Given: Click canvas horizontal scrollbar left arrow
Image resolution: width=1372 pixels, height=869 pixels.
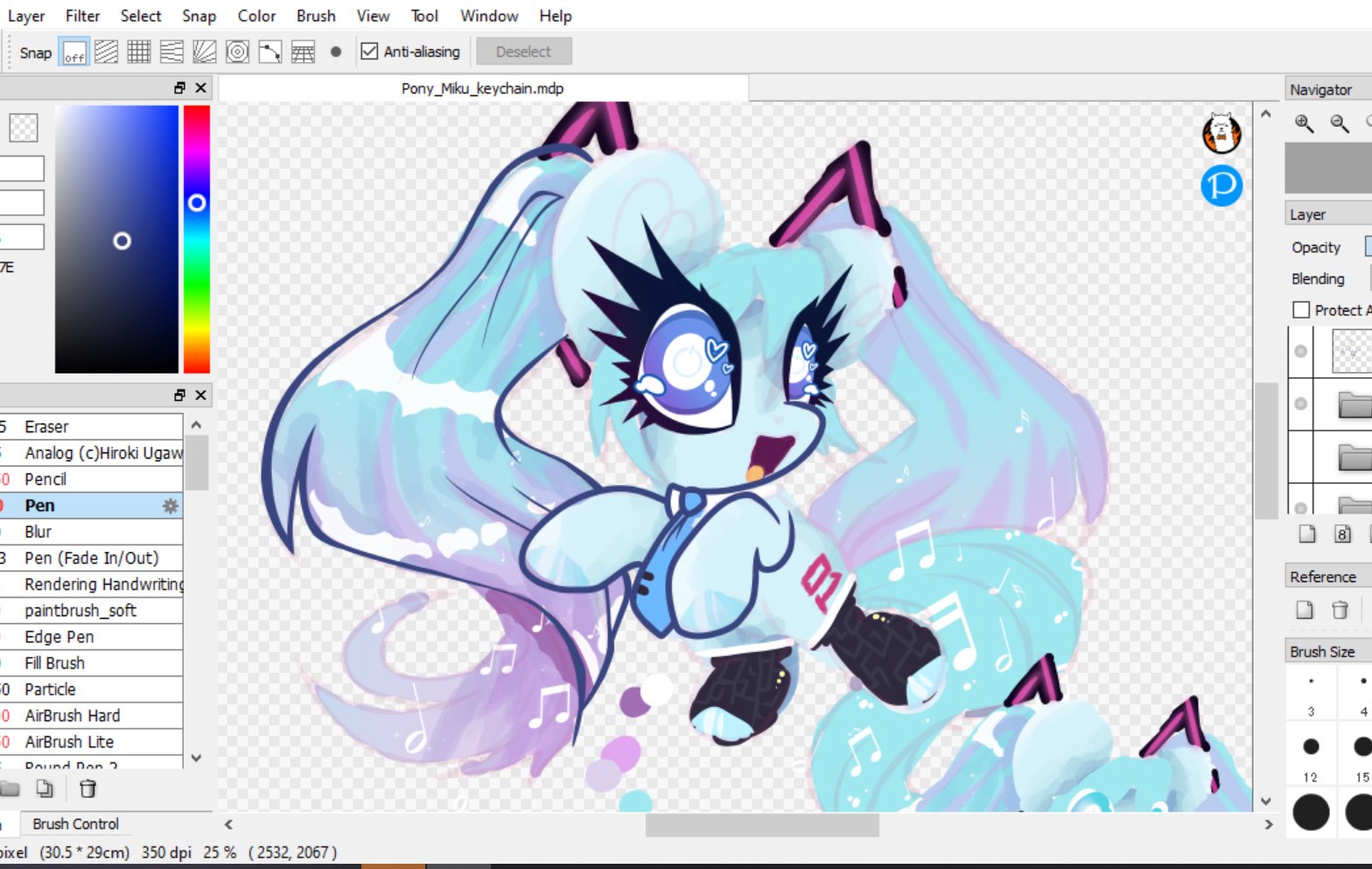Looking at the screenshot, I should click(228, 824).
